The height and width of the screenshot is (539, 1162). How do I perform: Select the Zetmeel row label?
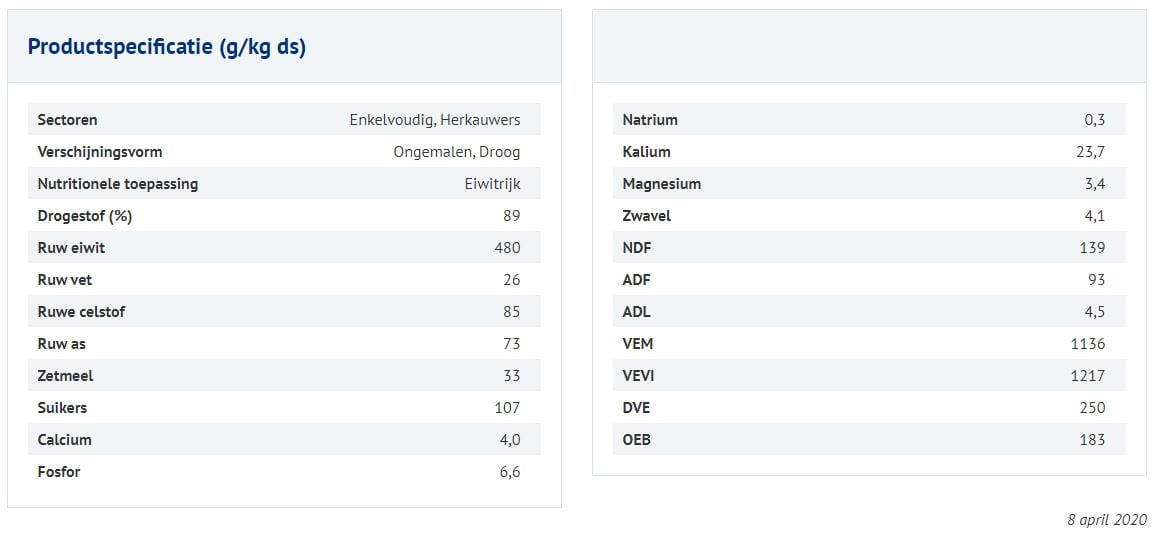click(x=65, y=376)
